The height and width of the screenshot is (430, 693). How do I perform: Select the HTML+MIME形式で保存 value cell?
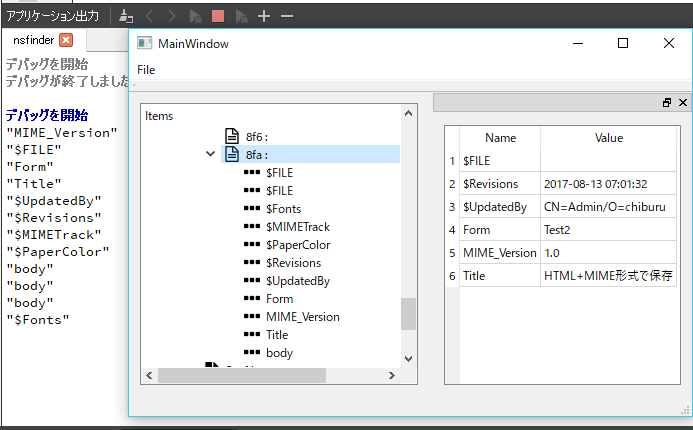pyautogui.click(x=609, y=276)
